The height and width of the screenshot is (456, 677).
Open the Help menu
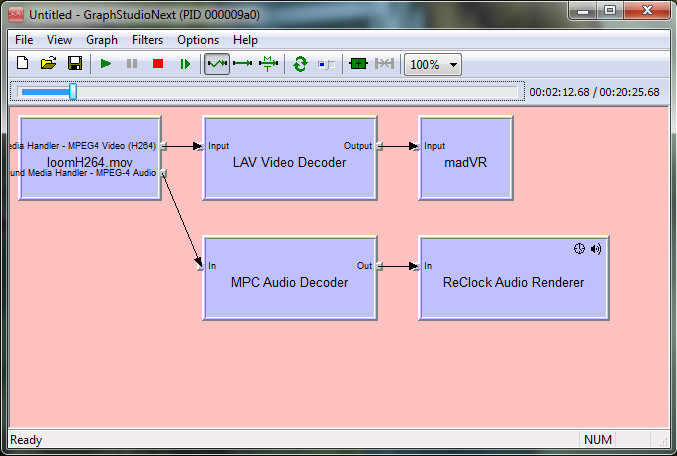245,40
